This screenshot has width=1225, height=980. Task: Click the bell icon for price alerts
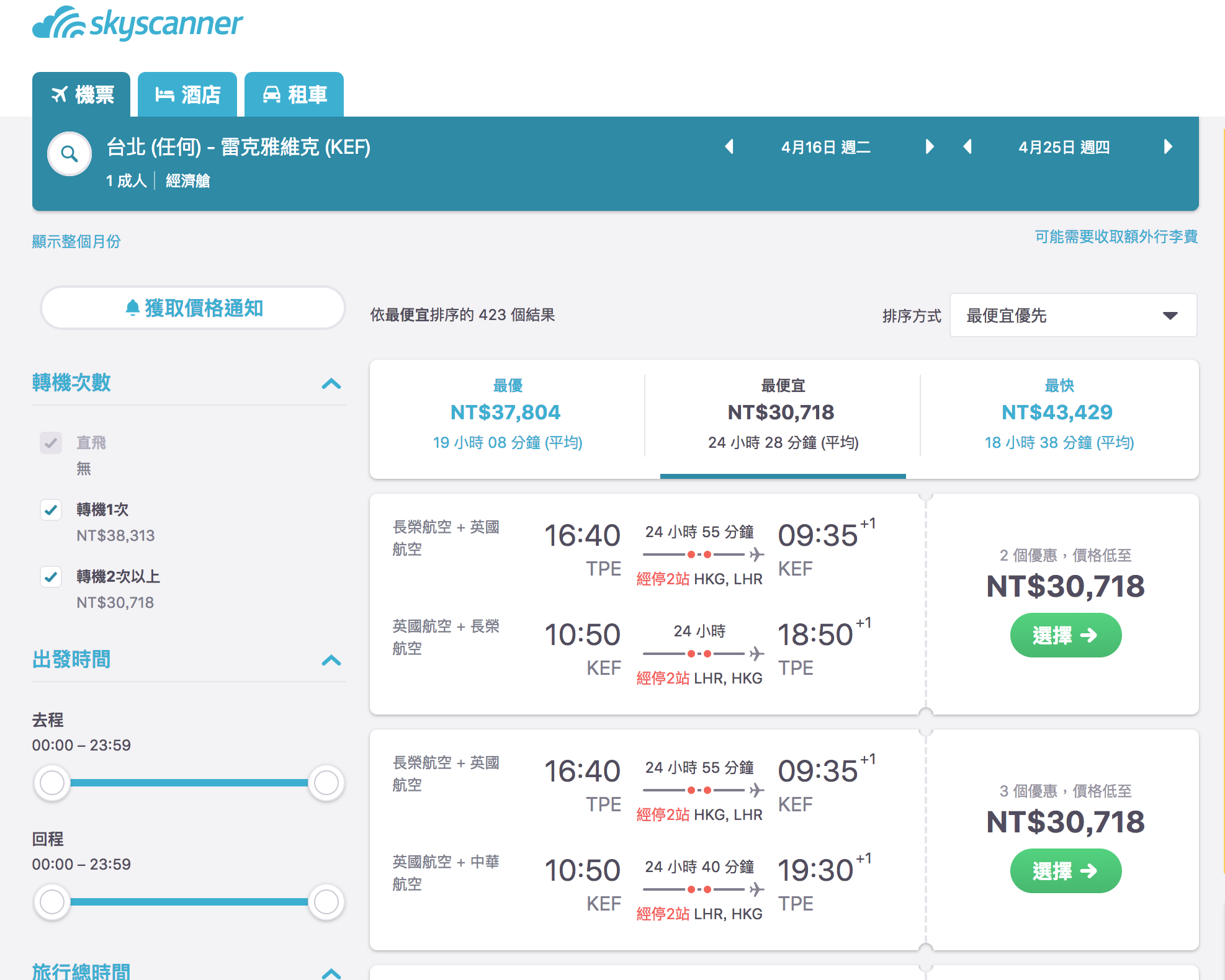133,307
